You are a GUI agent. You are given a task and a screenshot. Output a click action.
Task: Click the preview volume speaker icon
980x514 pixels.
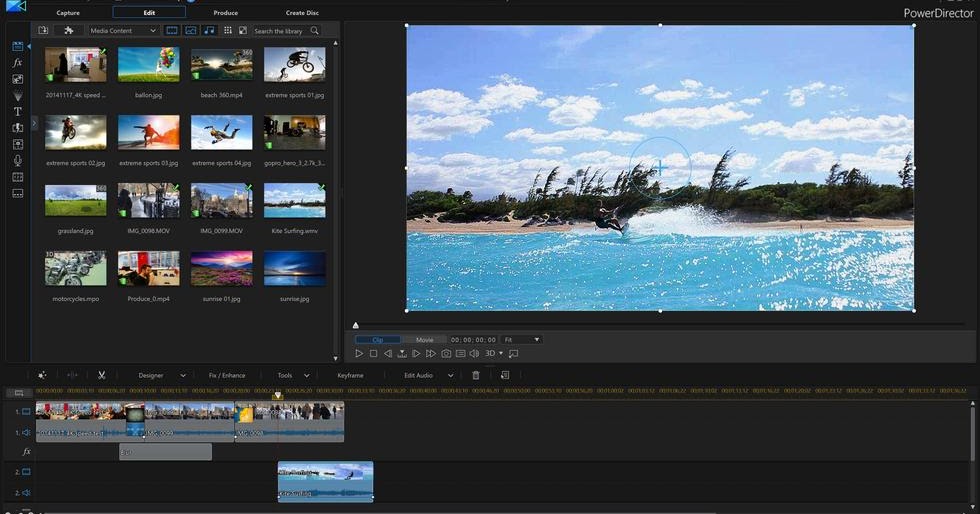pos(474,353)
